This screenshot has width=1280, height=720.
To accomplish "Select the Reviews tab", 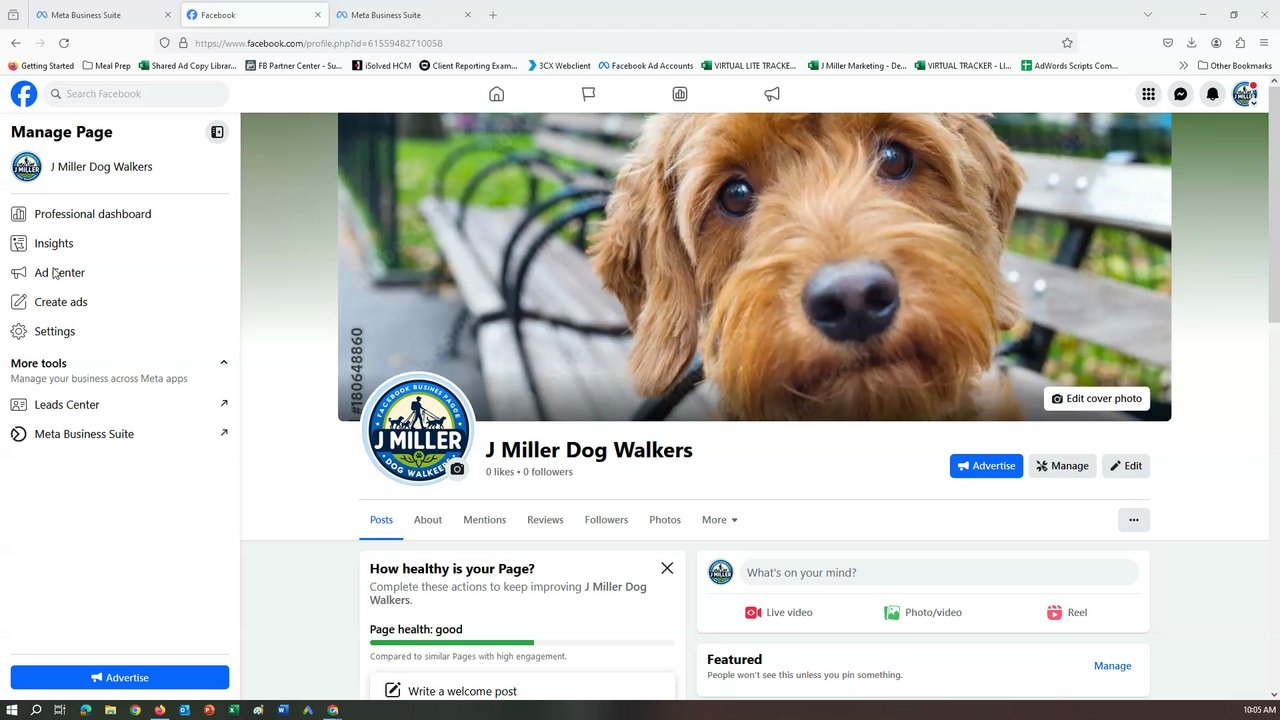I will click(x=545, y=520).
